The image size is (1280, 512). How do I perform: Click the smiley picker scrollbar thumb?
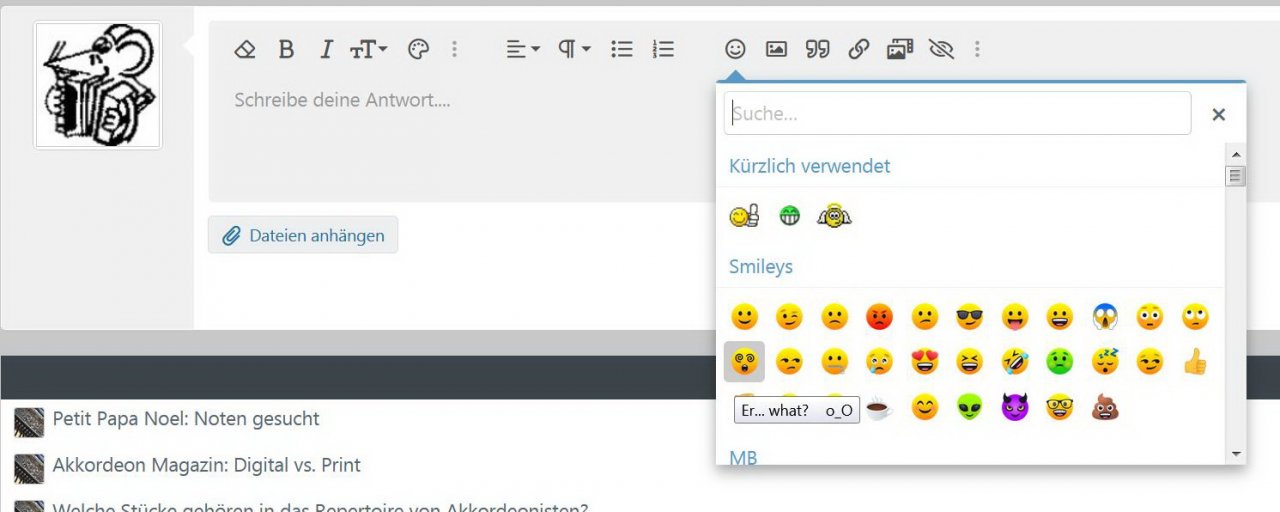click(1236, 176)
